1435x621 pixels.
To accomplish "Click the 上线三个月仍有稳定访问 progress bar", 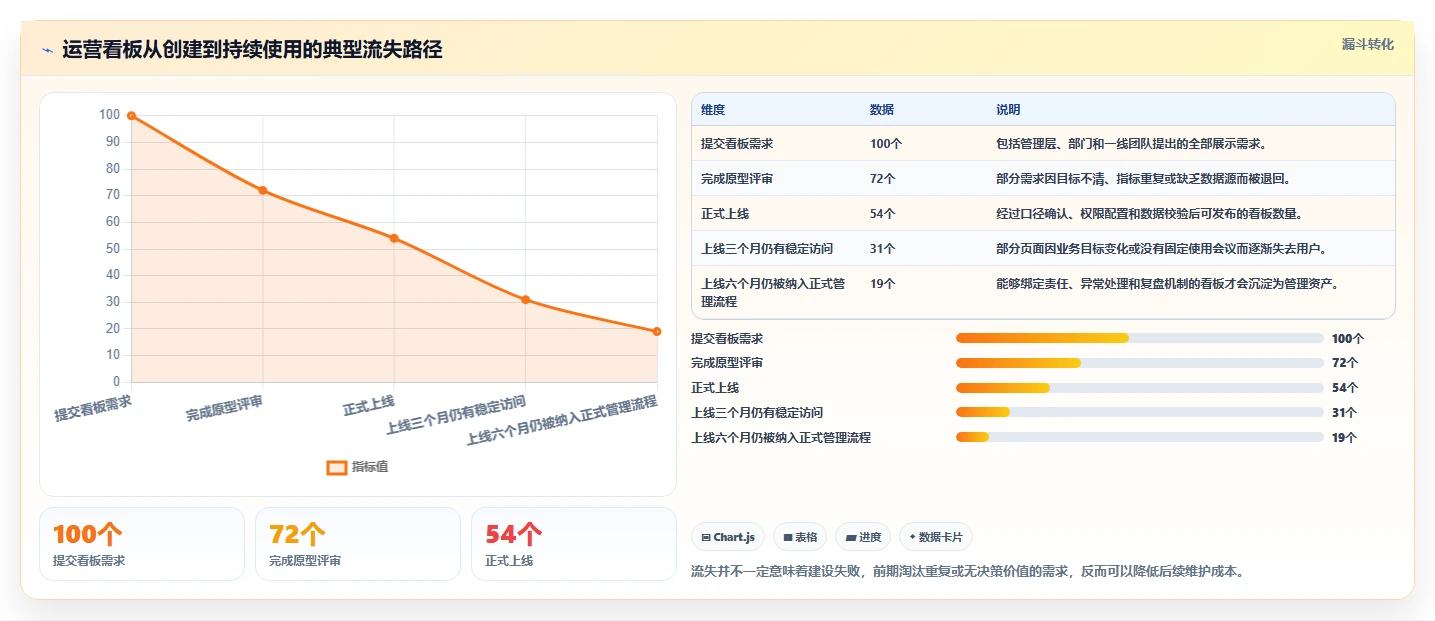I will coord(1140,412).
